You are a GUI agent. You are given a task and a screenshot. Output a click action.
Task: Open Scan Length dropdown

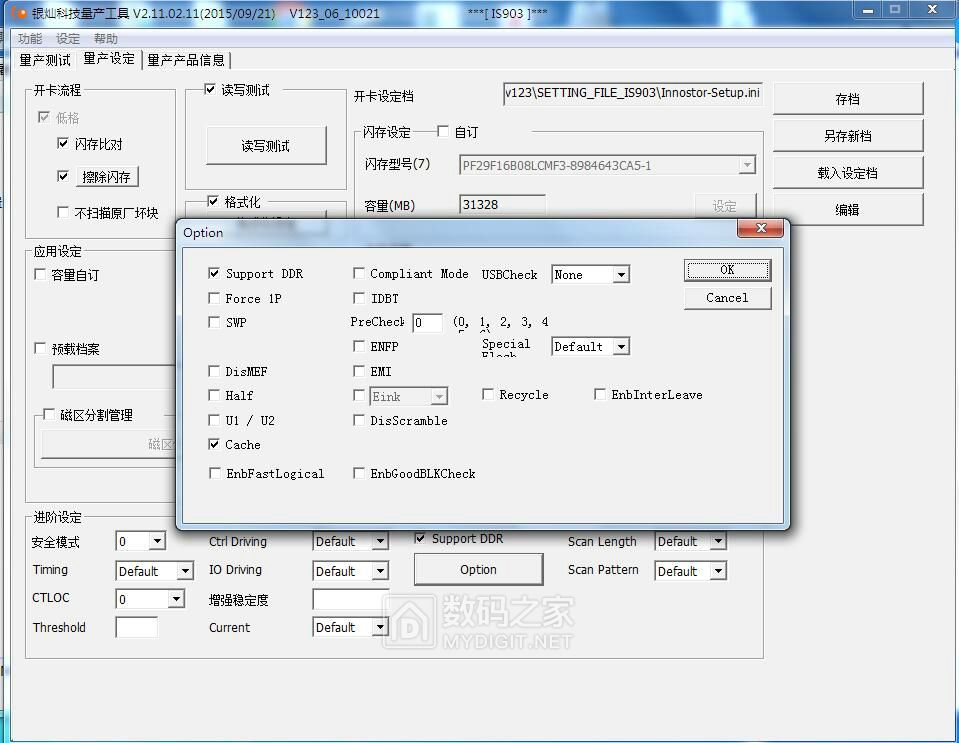click(719, 541)
